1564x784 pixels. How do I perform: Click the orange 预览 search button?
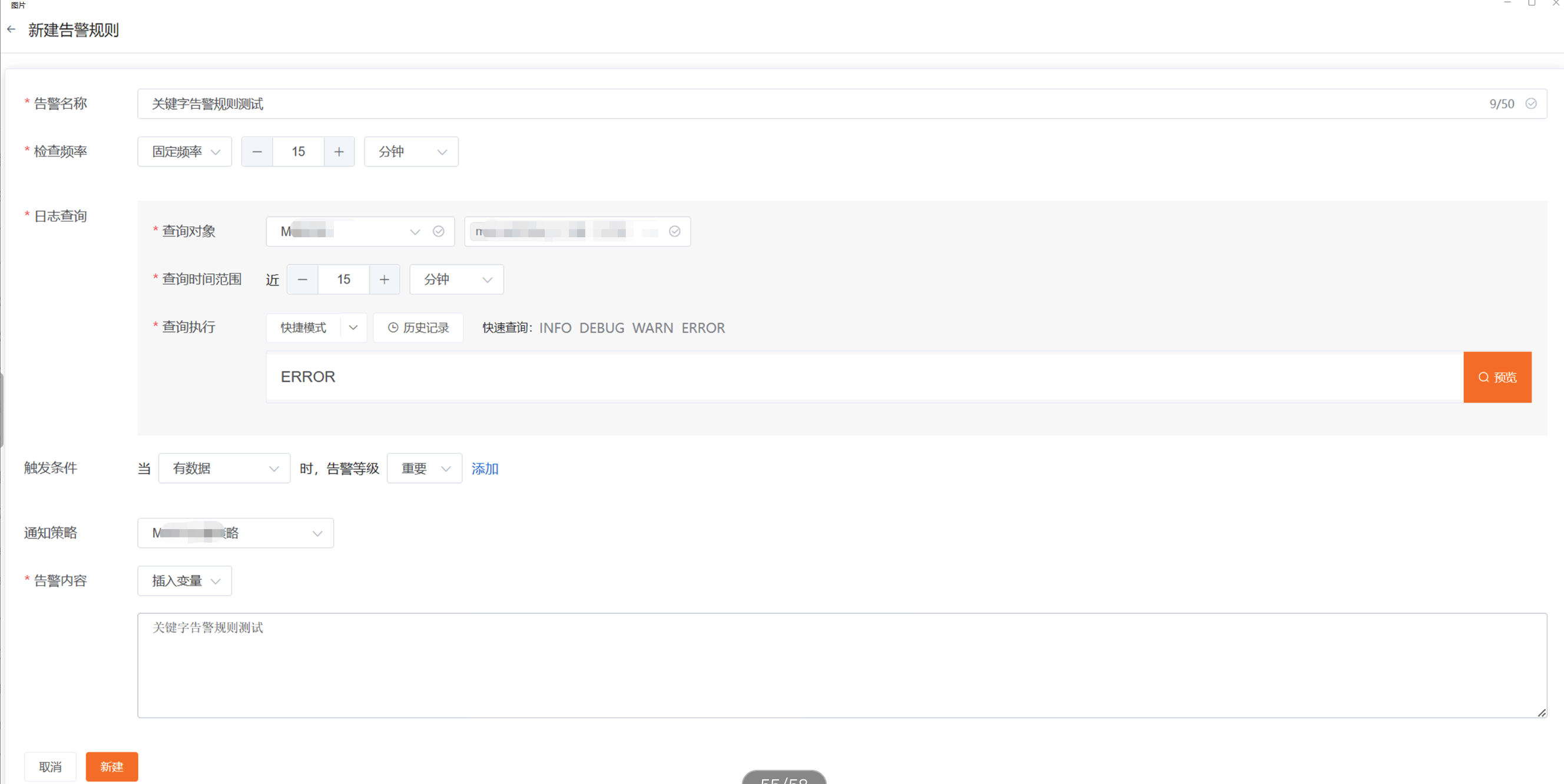tap(1497, 377)
